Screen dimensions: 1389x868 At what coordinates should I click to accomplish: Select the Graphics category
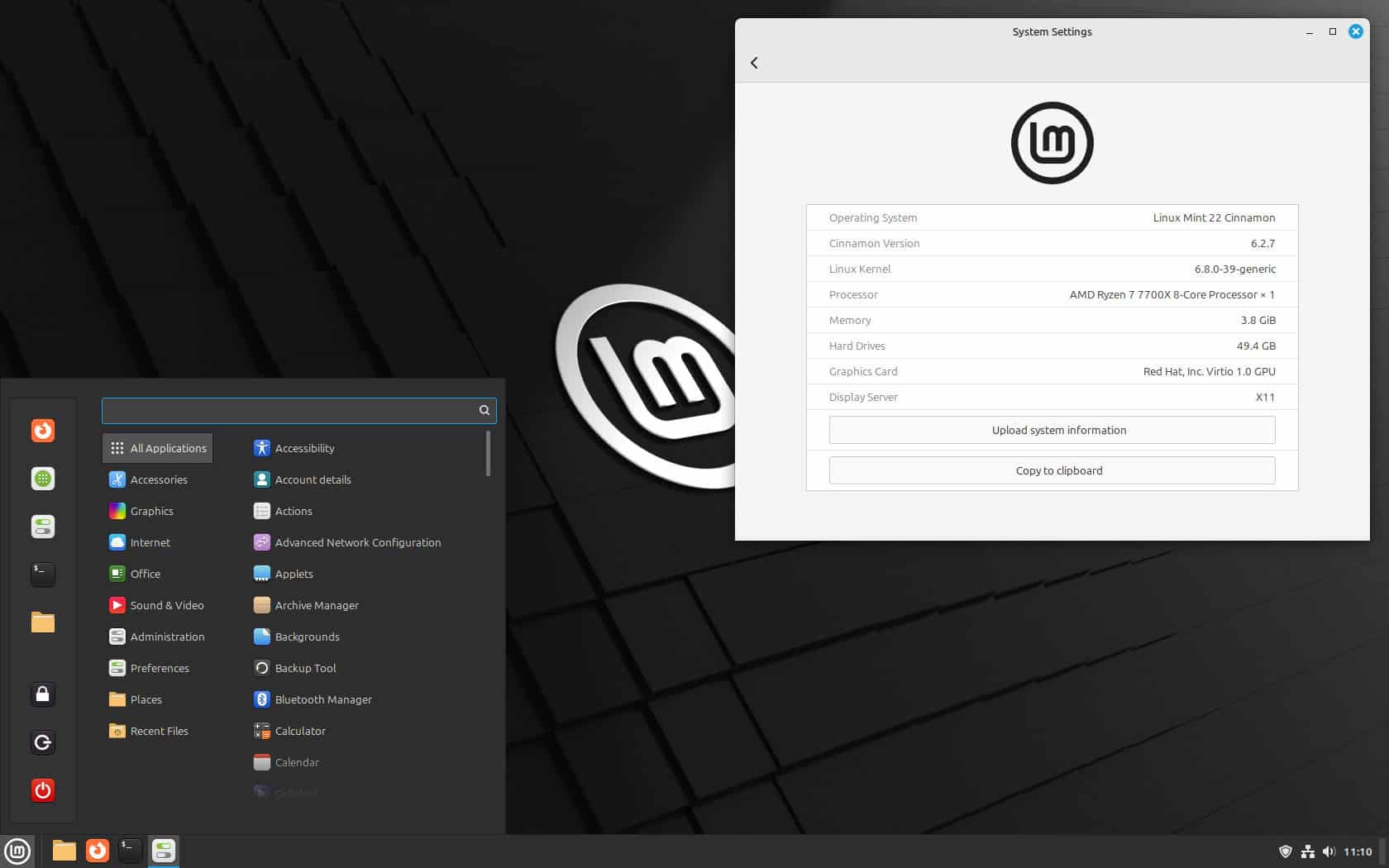pyautogui.click(x=151, y=511)
